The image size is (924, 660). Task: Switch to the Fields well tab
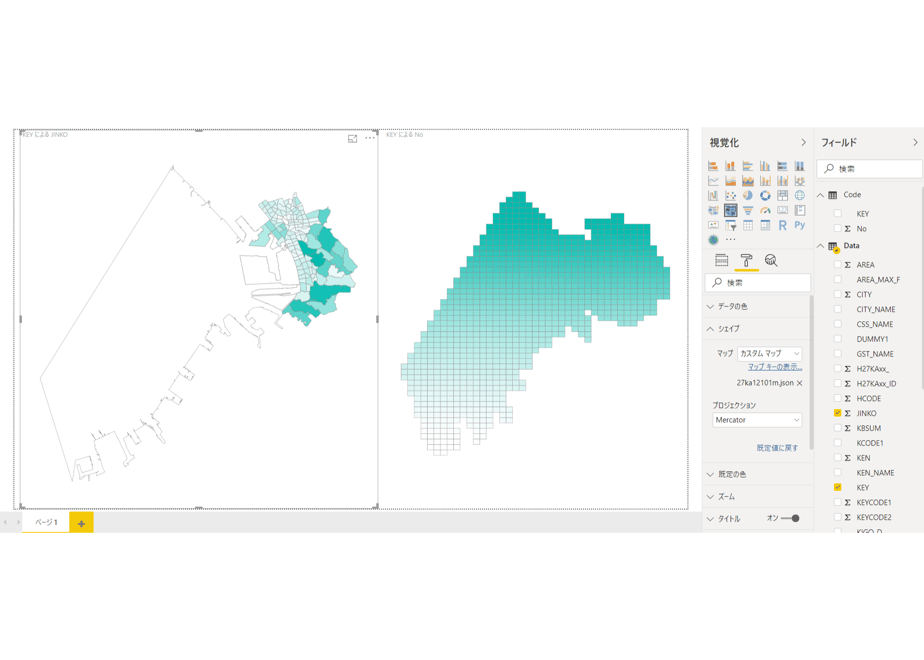[721, 260]
